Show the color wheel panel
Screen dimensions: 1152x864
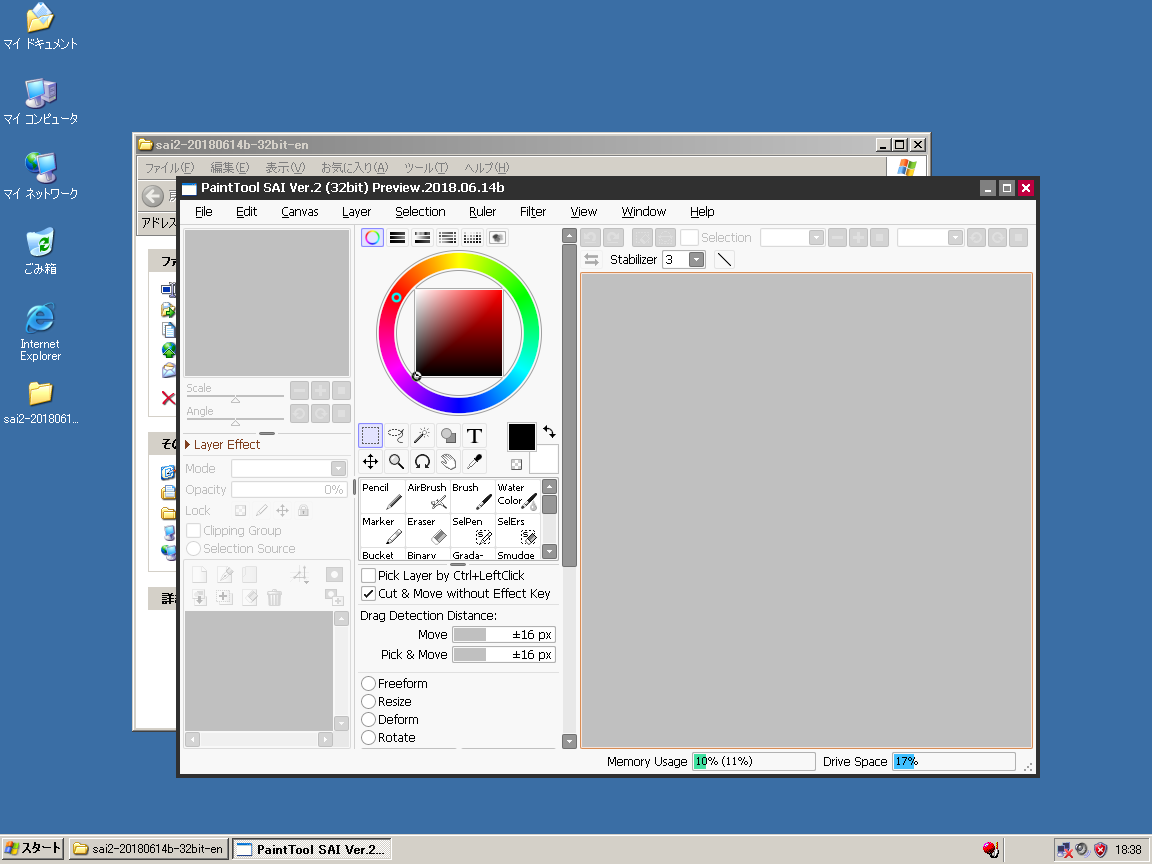coord(372,237)
